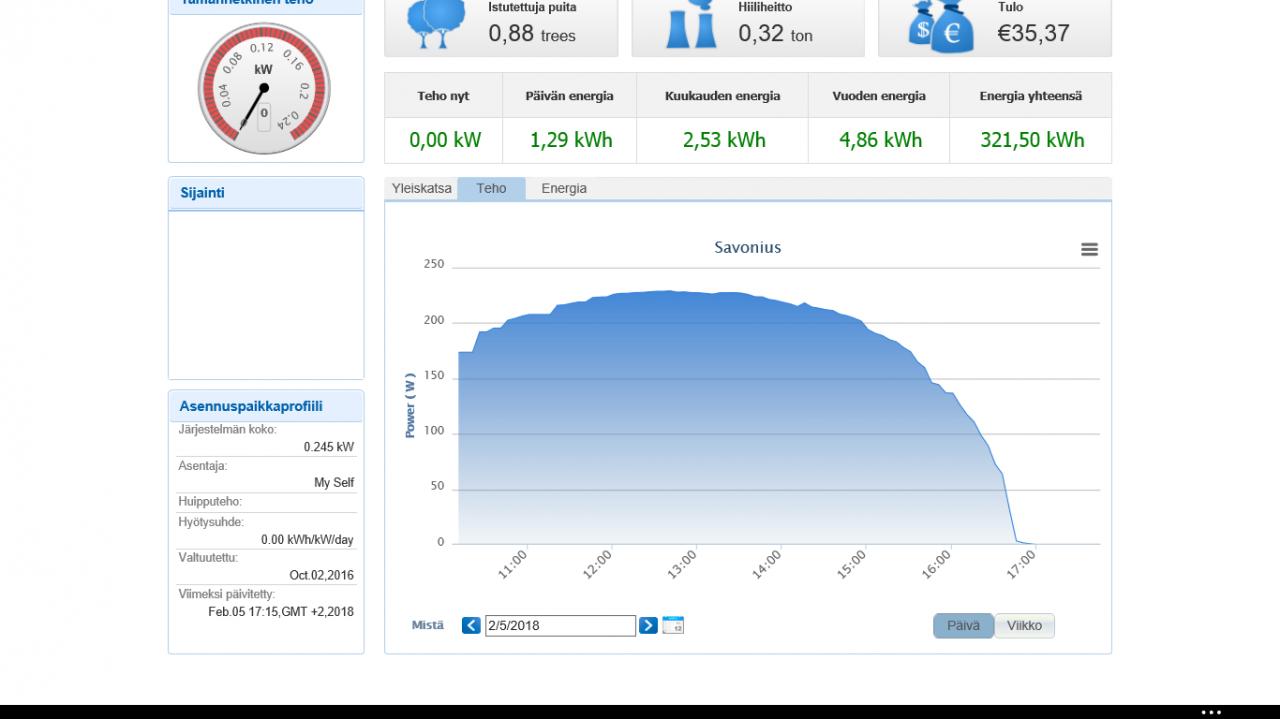The height and width of the screenshot is (719, 1280).
Task: Open the calendar date picker icon
Action: [x=673, y=625]
